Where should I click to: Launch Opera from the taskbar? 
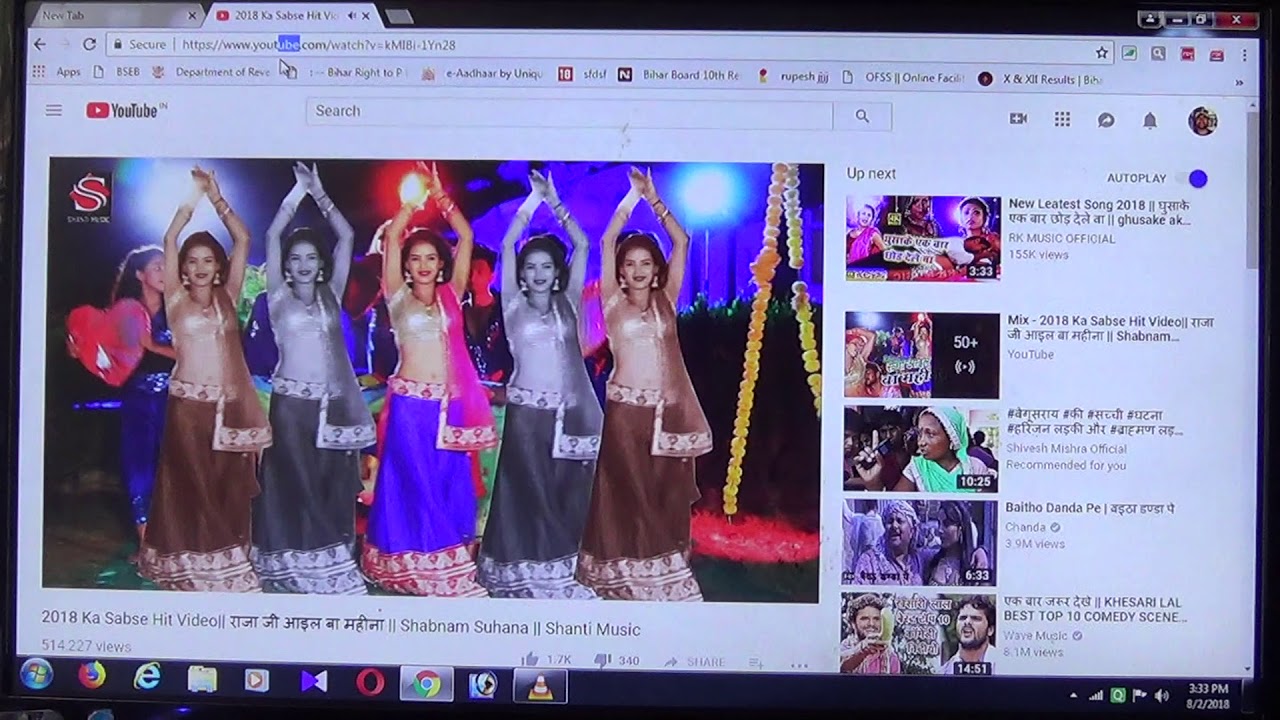[370, 683]
